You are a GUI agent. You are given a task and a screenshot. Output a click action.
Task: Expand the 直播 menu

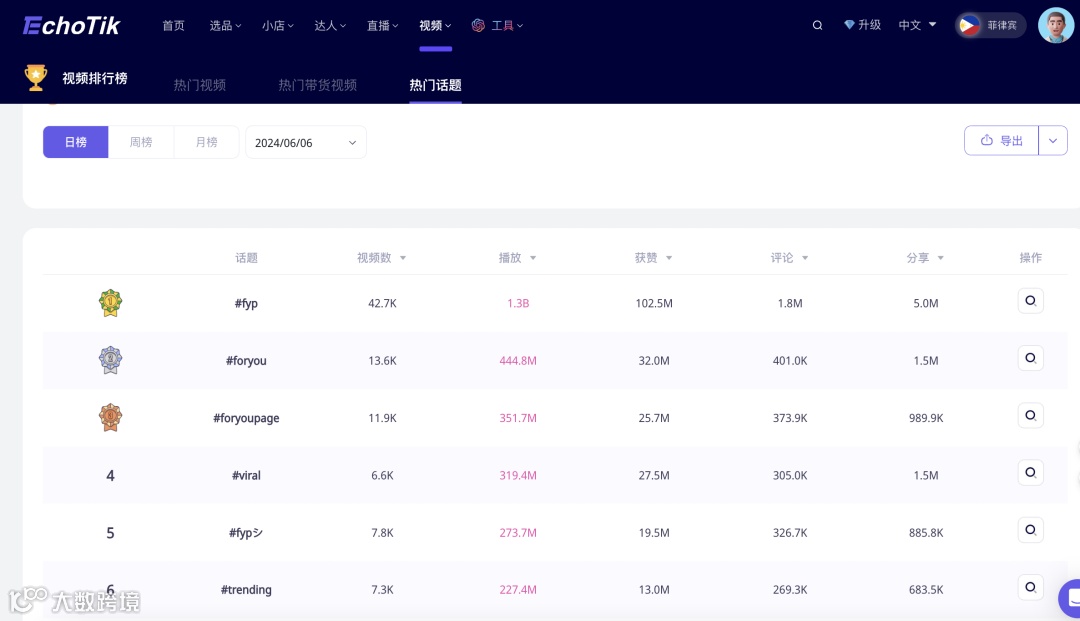pyautogui.click(x=382, y=25)
